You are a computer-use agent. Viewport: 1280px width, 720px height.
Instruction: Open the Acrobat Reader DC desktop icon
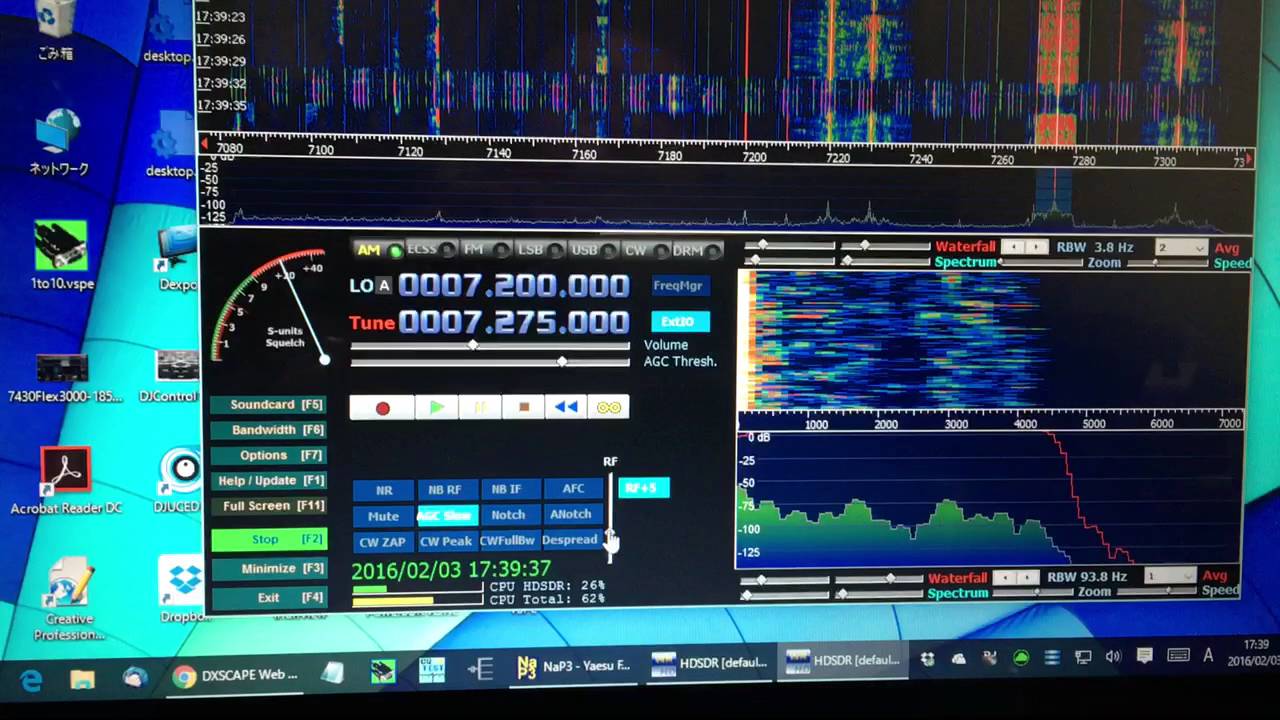tap(66, 480)
